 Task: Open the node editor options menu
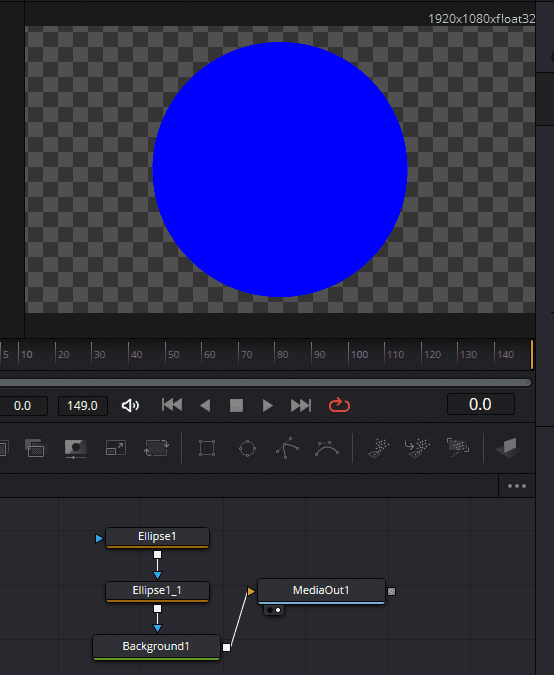click(517, 486)
